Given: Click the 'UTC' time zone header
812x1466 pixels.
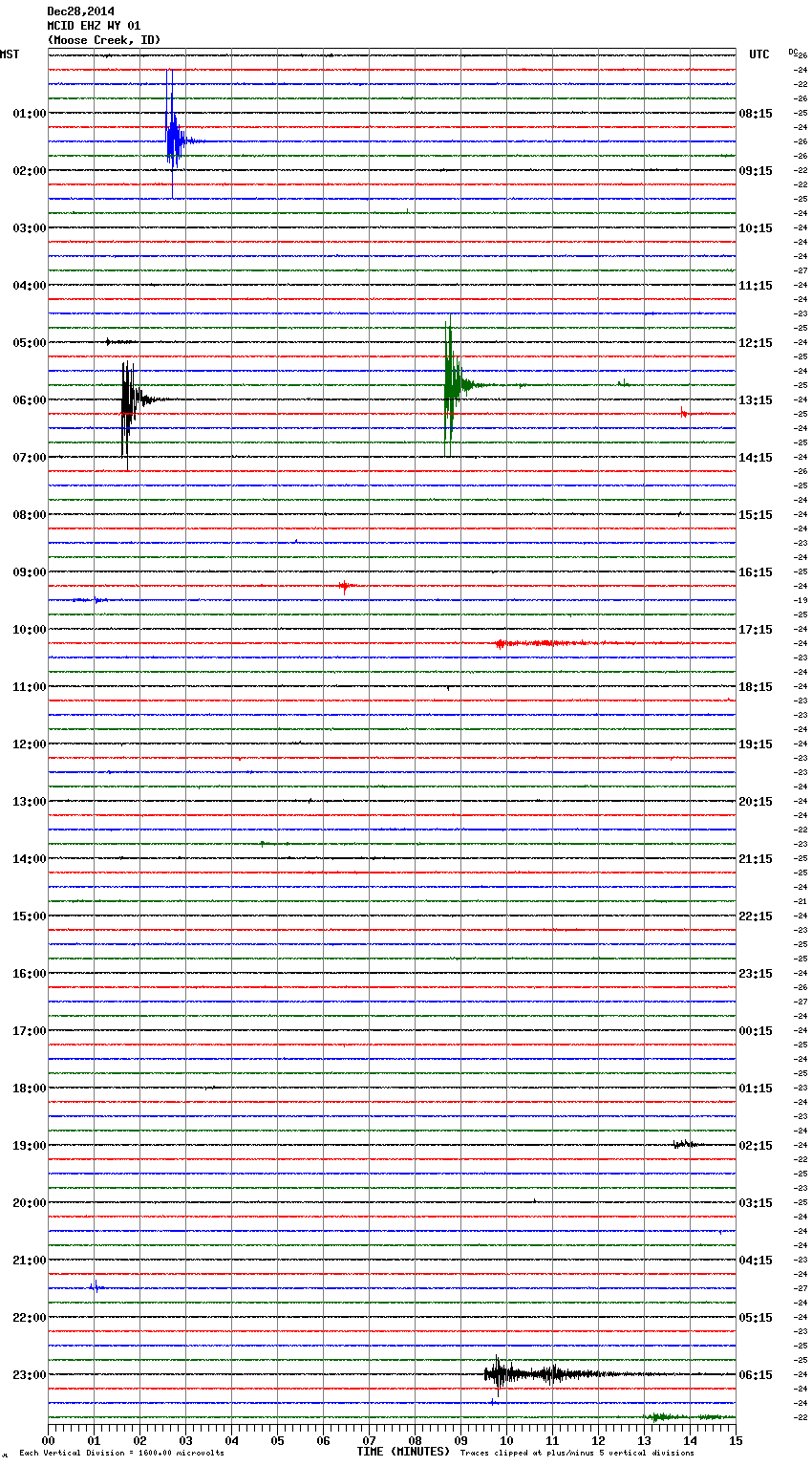Looking at the screenshot, I should [759, 54].
